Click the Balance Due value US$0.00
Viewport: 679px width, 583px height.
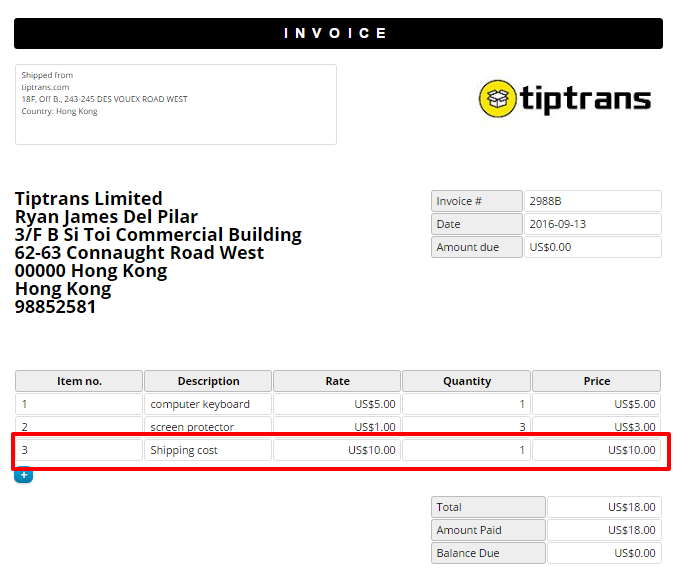click(x=604, y=553)
